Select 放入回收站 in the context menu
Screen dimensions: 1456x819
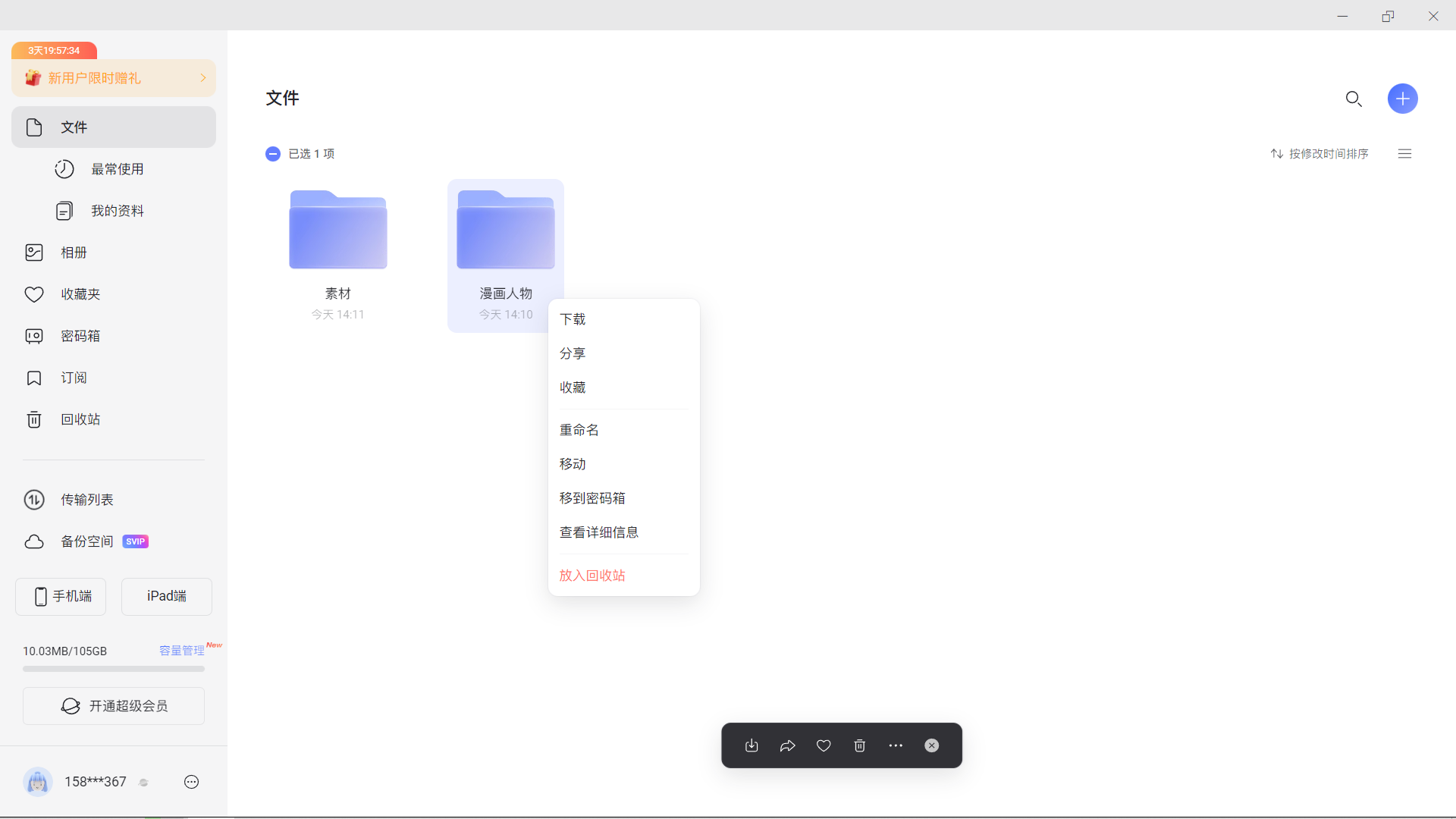pos(592,576)
